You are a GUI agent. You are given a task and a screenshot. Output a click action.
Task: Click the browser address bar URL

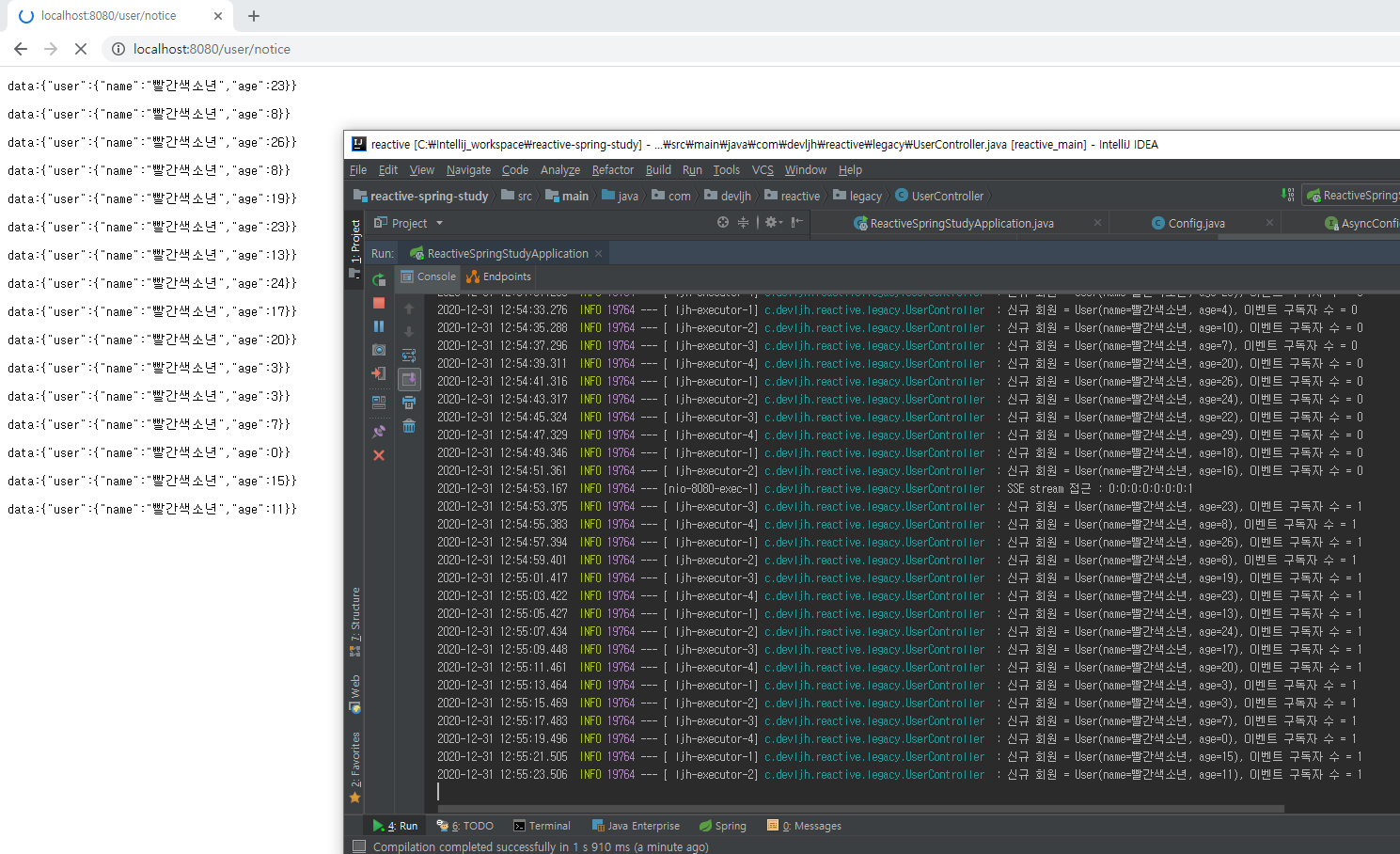point(212,49)
